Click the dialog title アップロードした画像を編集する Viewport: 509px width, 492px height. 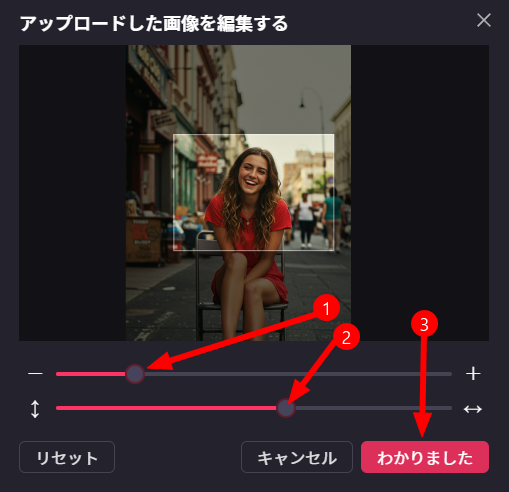coord(154,23)
